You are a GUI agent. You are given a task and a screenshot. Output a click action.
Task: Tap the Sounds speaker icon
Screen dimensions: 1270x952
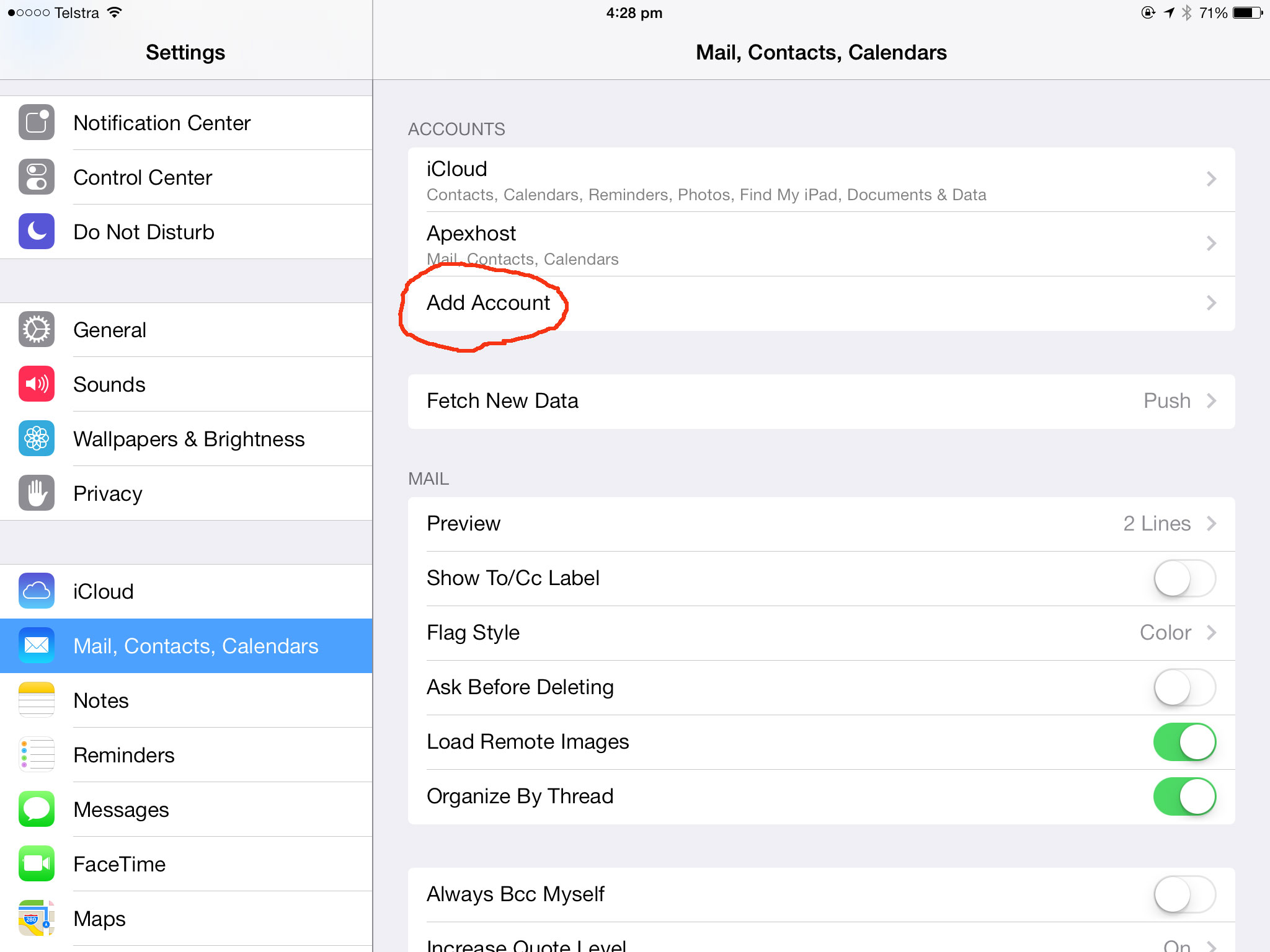point(37,384)
